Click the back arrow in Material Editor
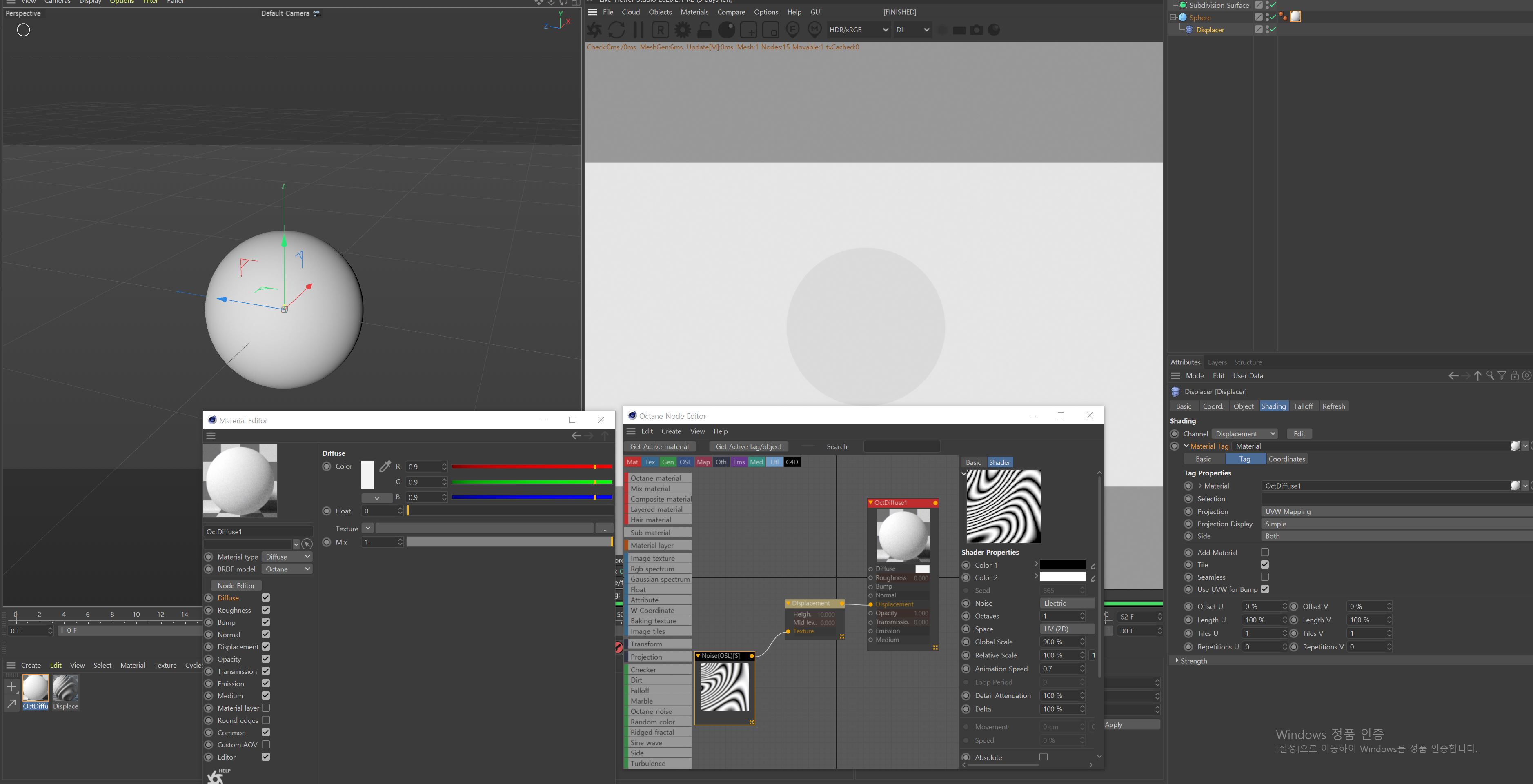1533x784 pixels. click(x=576, y=436)
